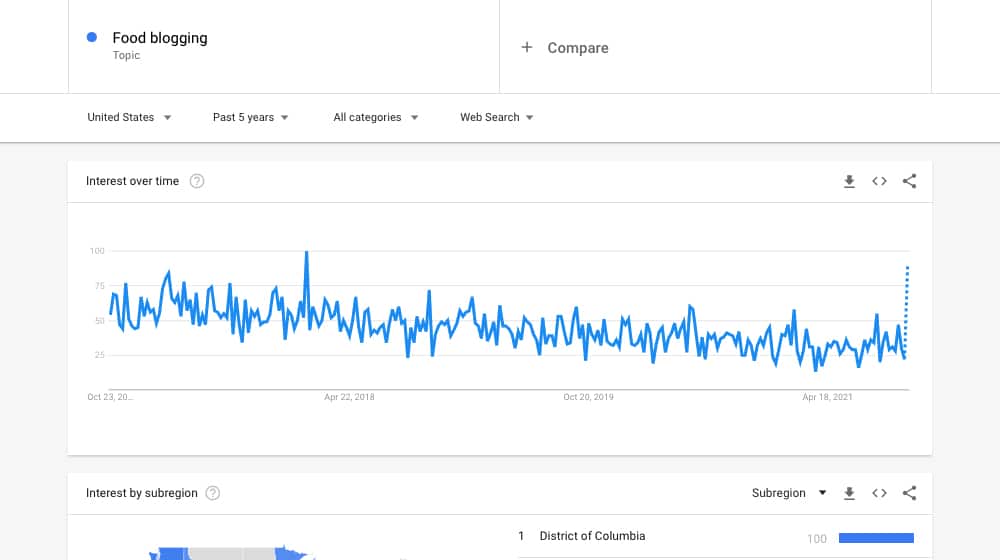This screenshot has width=1000, height=560.
Task: Share the Interest over time chart
Action: pos(909,181)
